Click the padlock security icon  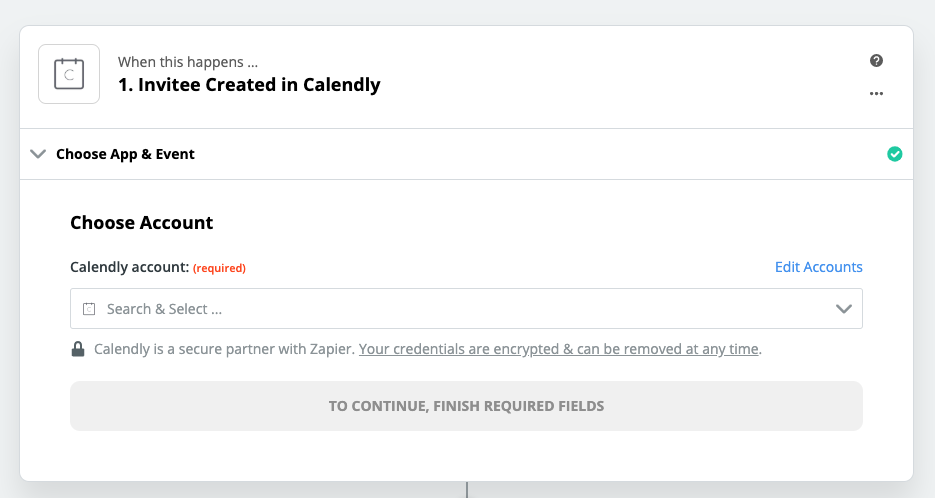[x=78, y=349]
